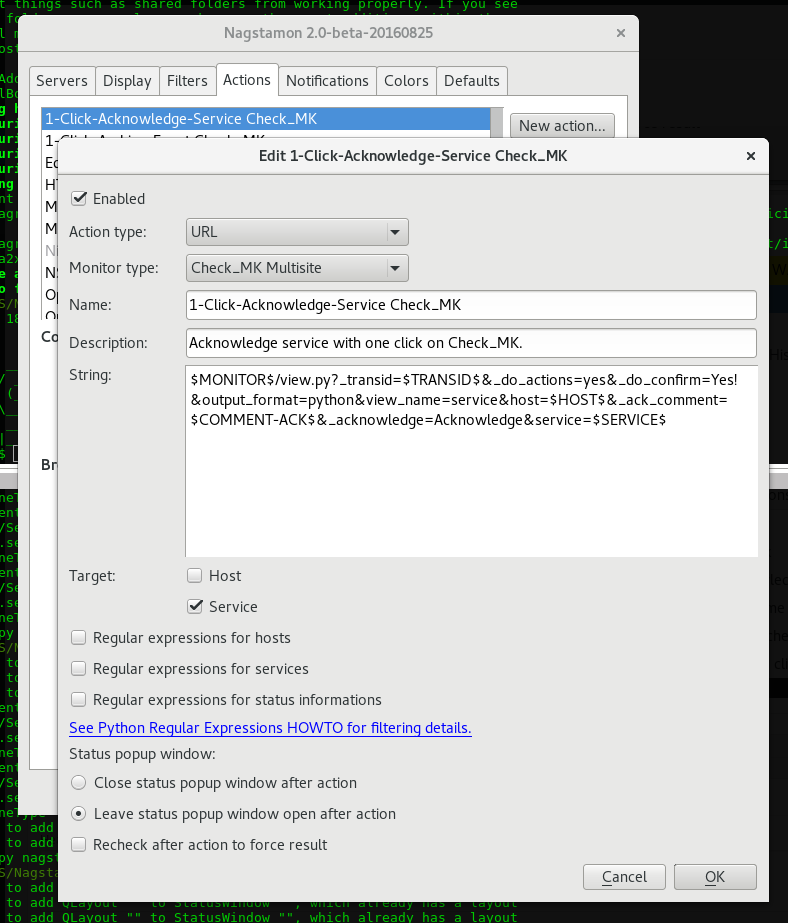Viewport: 788px width, 923px height.
Task: Click inside the String text area
Action: click(x=470, y=480)
